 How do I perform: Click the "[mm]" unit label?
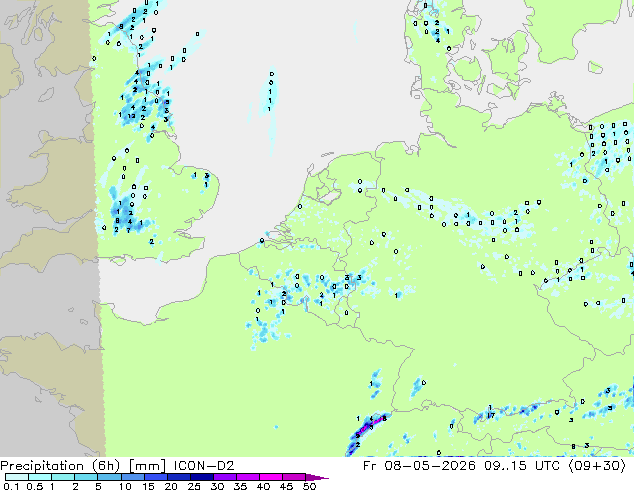[147, 466]
